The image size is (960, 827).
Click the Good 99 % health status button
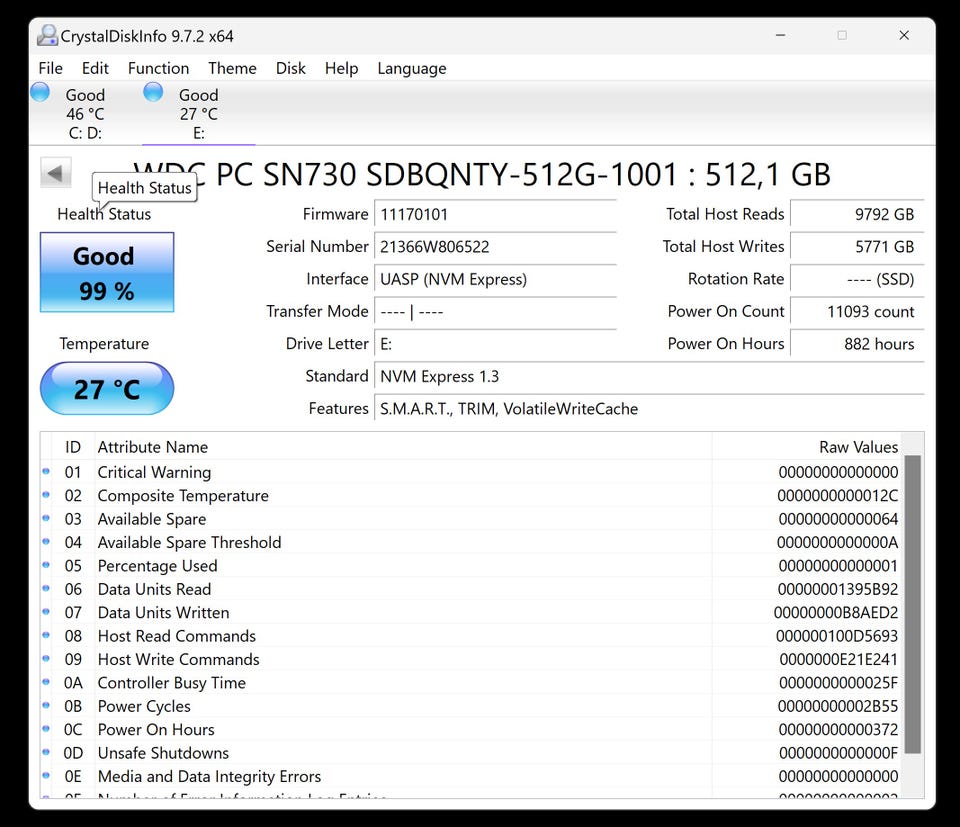pos(107,272)
